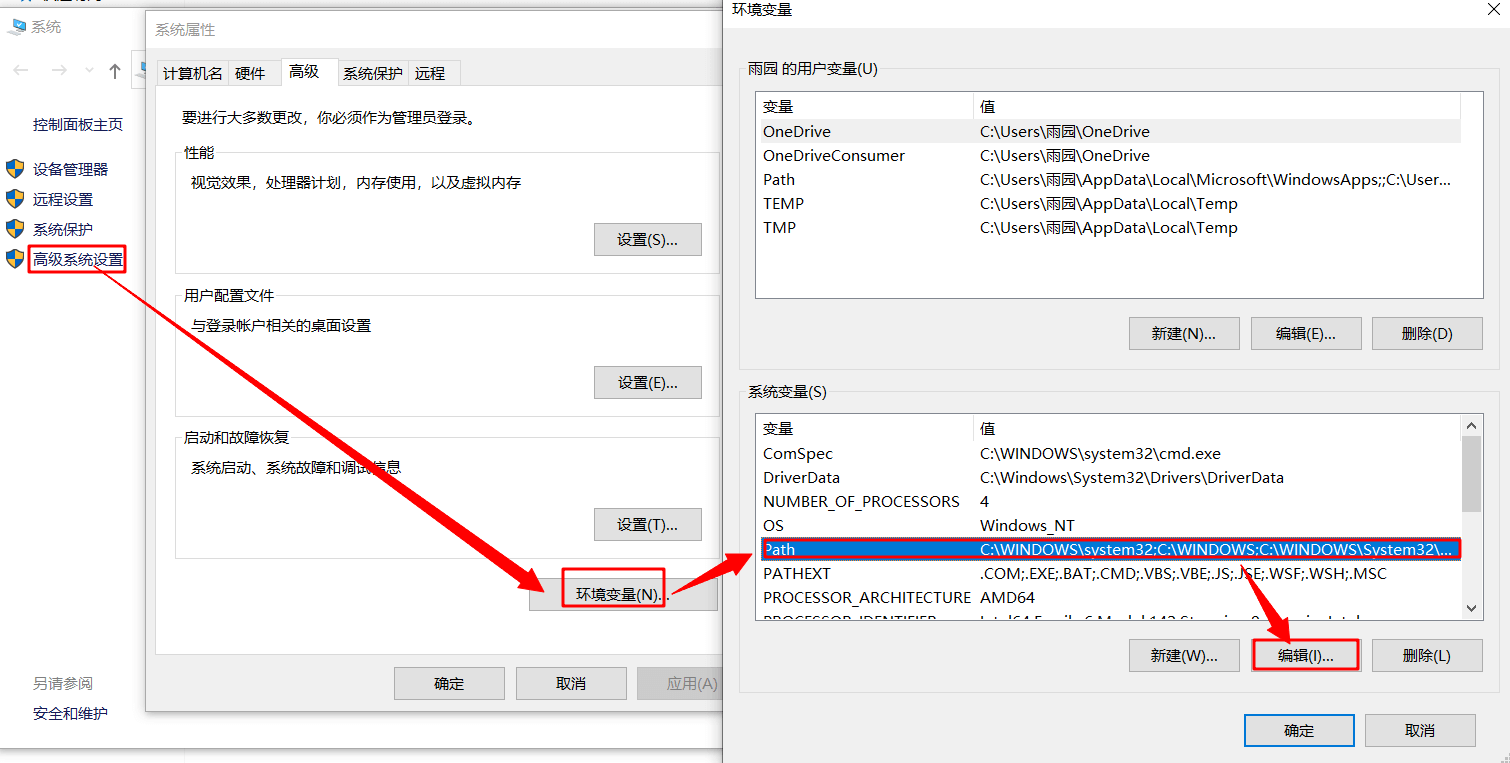
Task: Click 确定 in 系统属性 dialog
Action: [449, 684]
